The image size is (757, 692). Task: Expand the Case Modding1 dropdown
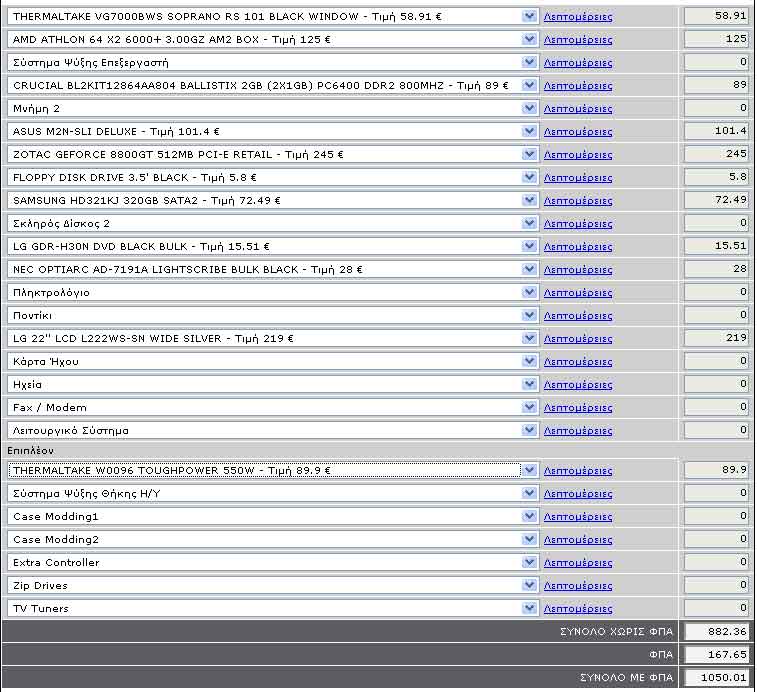(273, 517)
